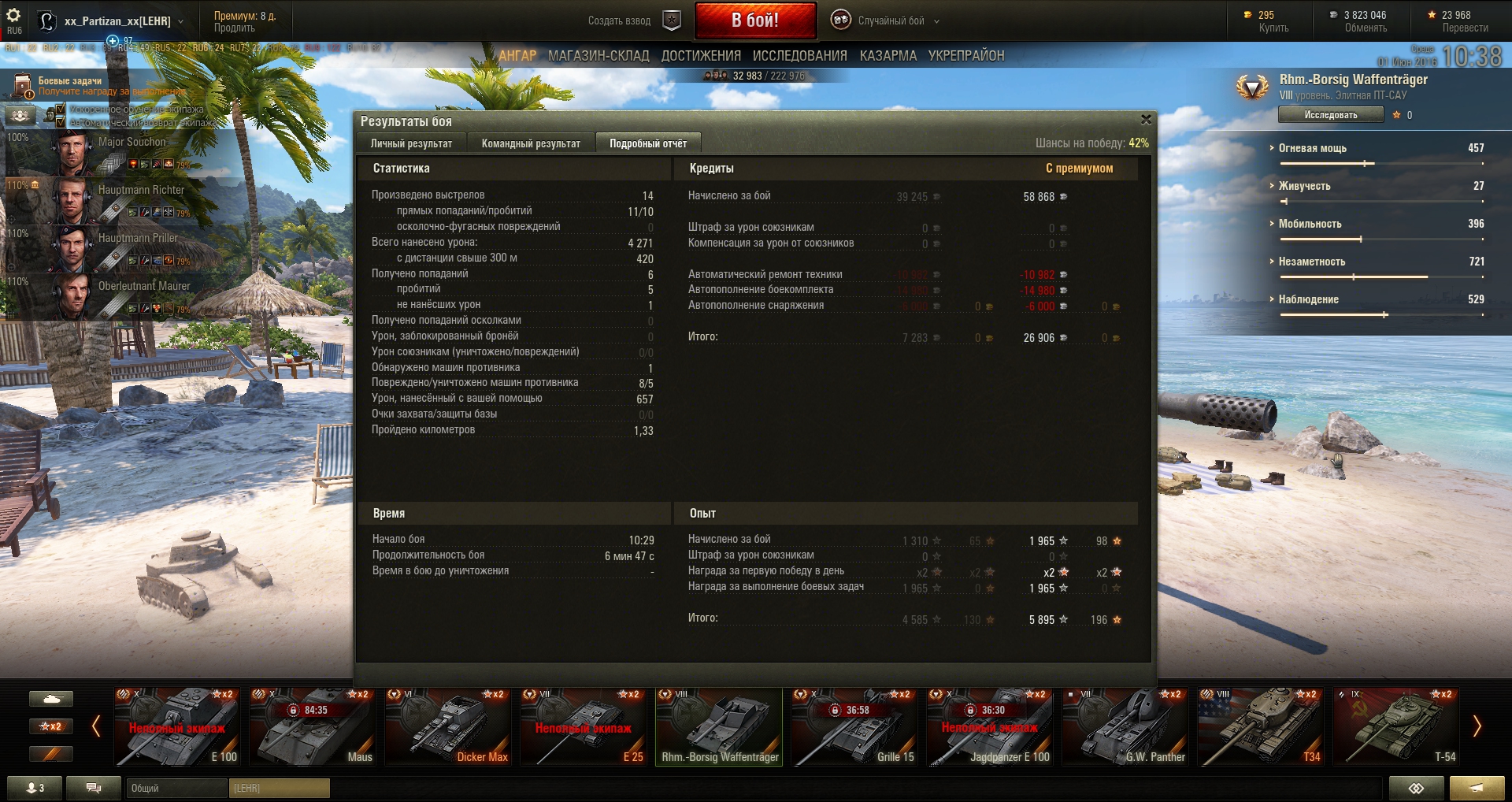Click the Исследовать button

tap(1331, 115)
